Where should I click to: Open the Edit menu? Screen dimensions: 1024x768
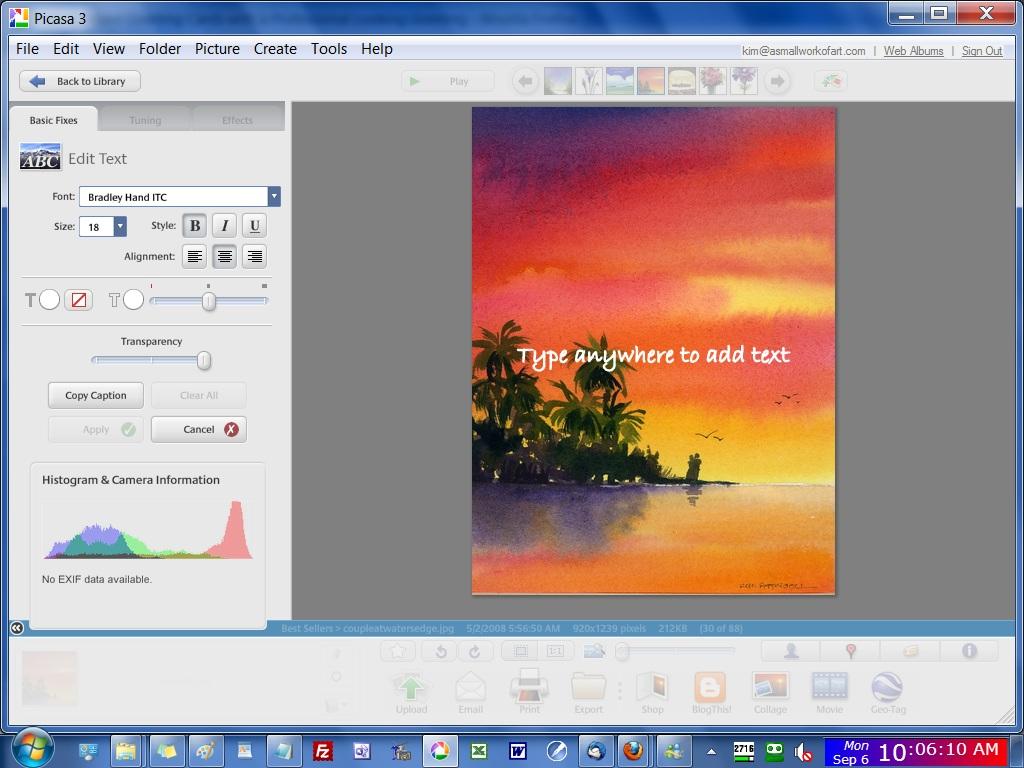pyautogui.click(x=66, y=49)
